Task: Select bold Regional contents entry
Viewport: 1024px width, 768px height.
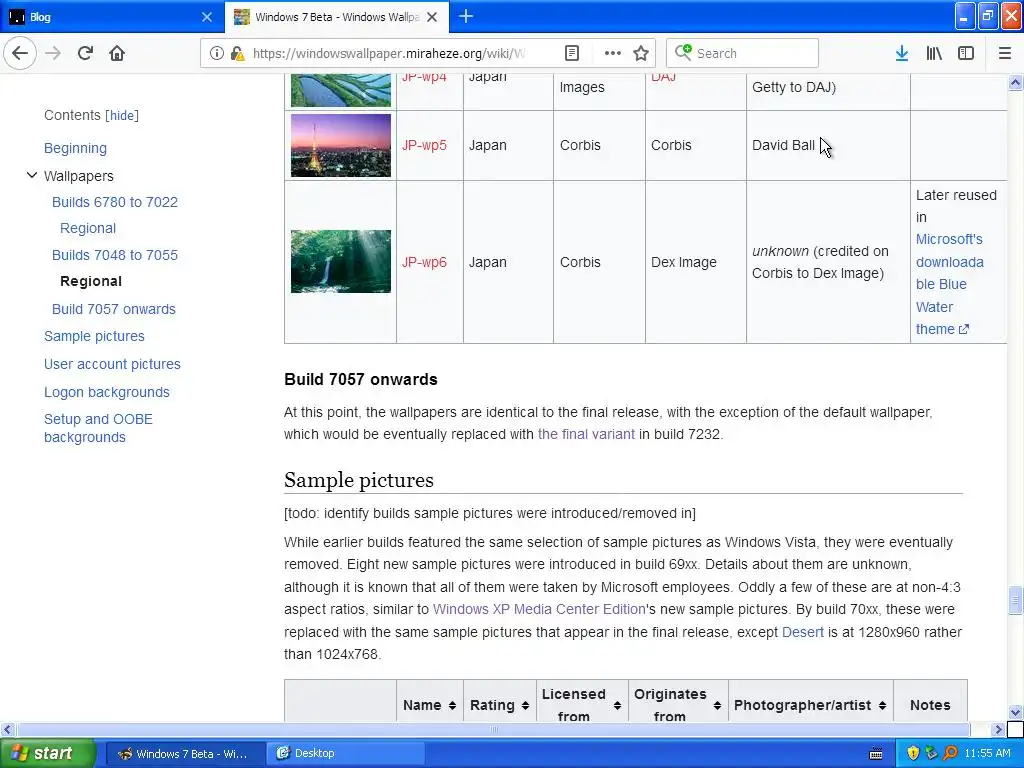Action: coord(91,281)
